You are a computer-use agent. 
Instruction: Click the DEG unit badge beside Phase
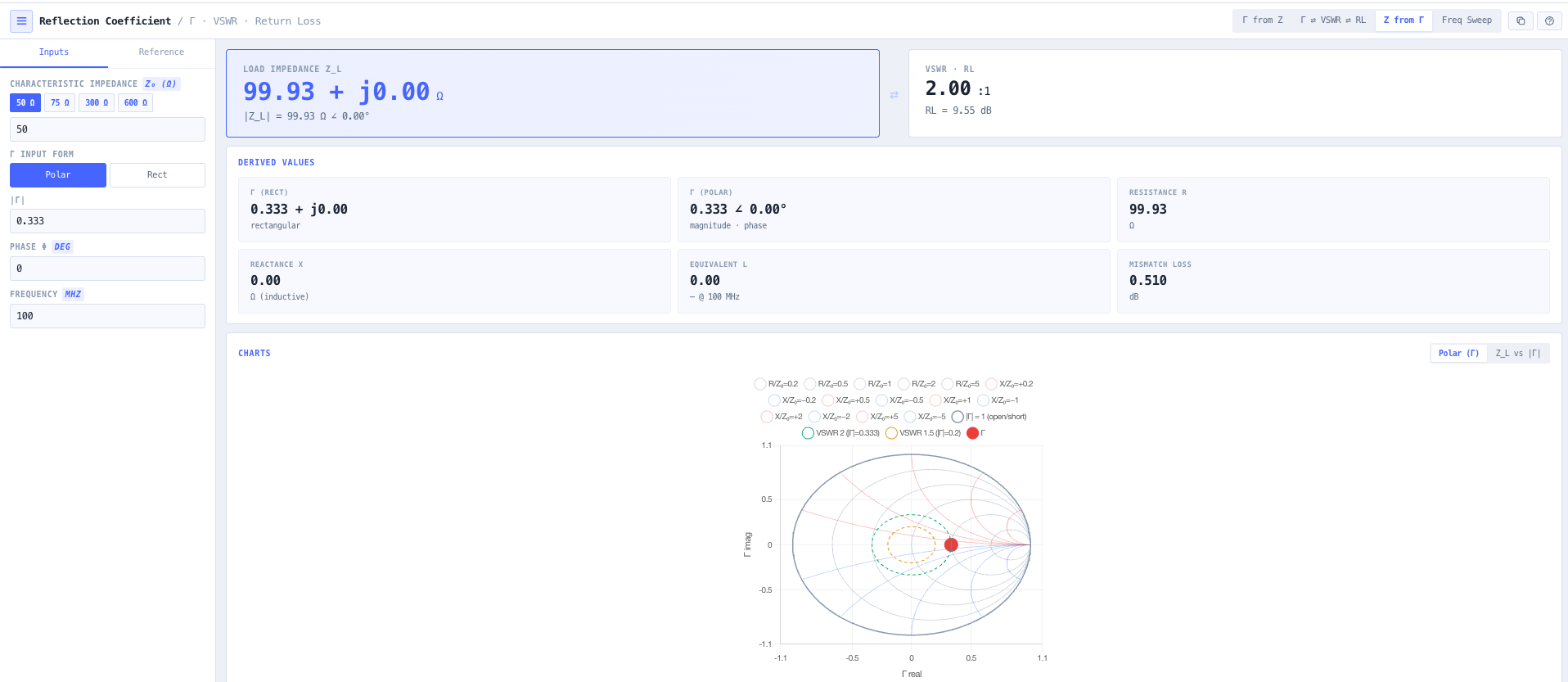[62, 247]
